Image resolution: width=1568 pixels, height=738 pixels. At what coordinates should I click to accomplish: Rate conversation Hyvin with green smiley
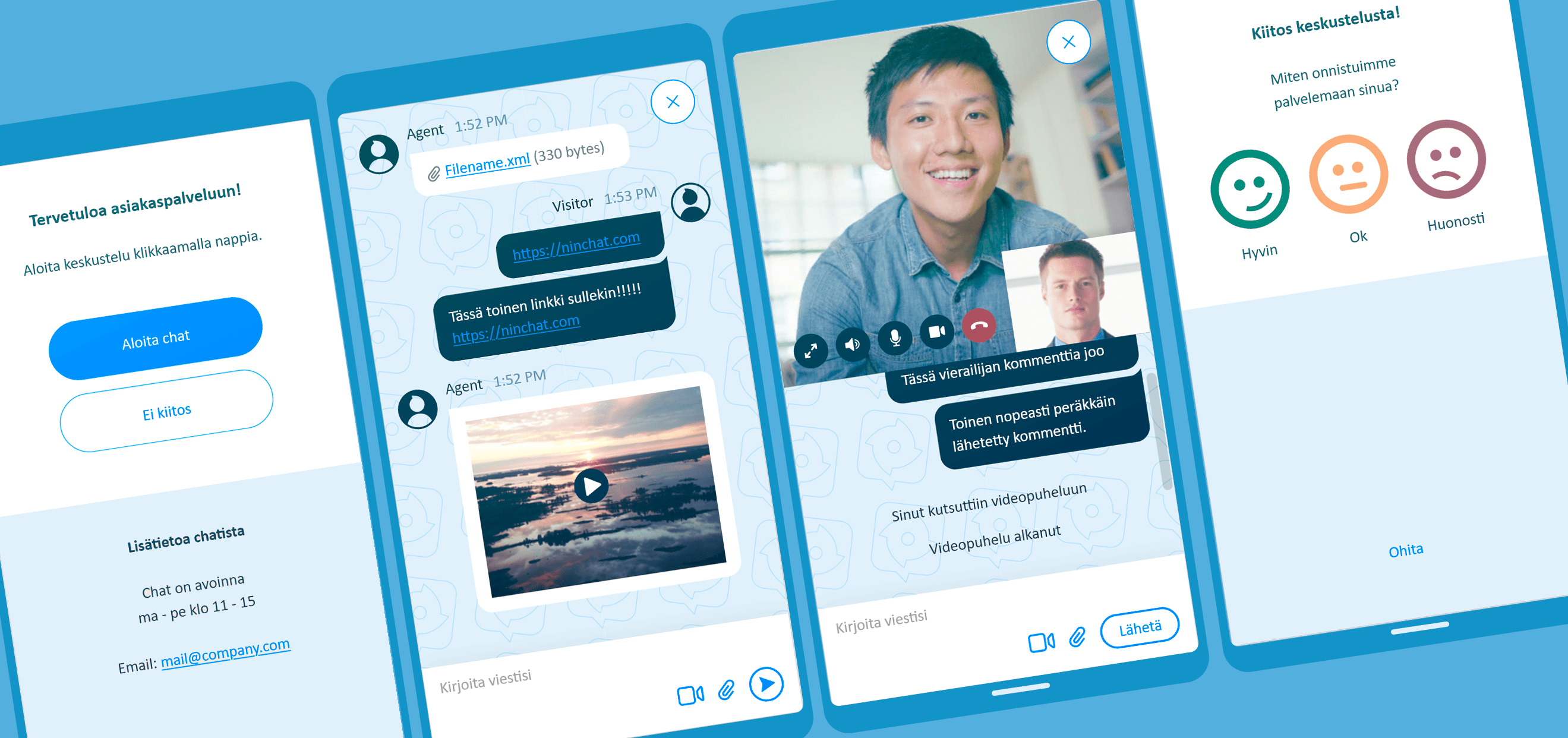(x=1250, y=189)
